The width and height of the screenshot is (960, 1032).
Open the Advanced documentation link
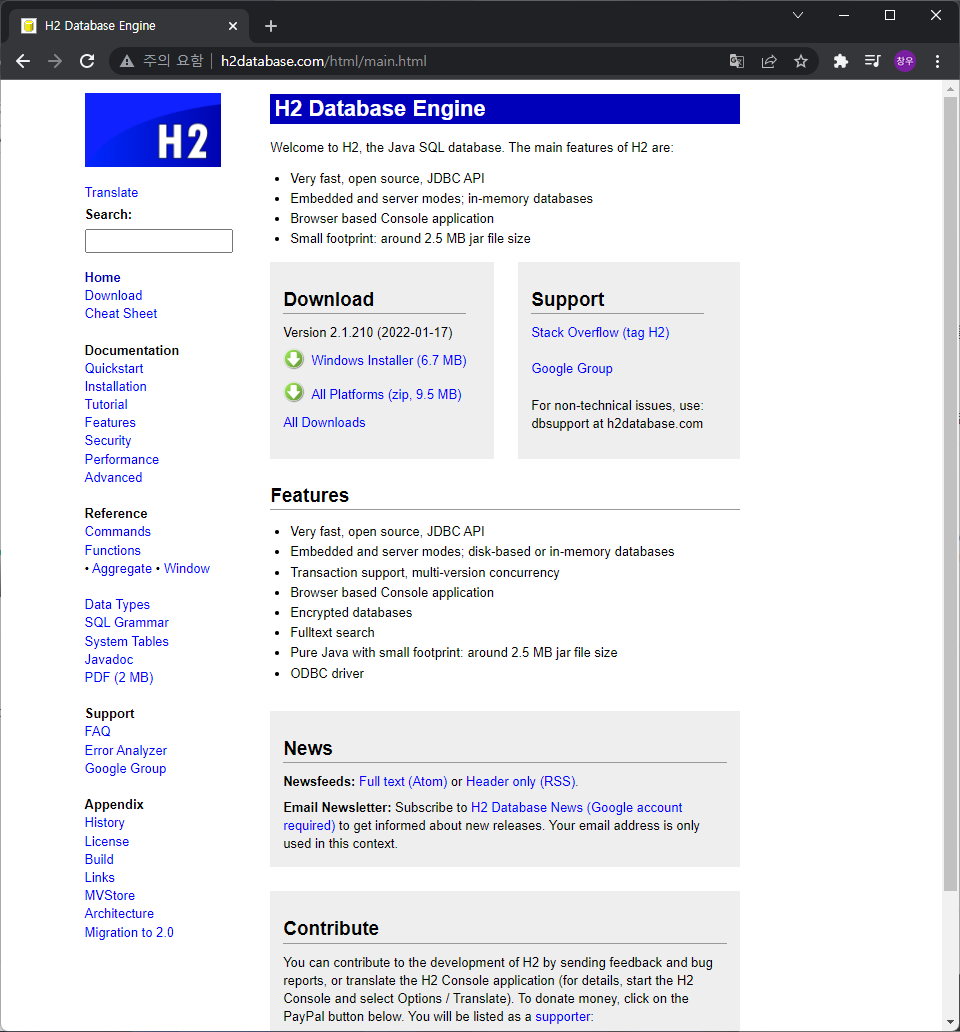113,477
